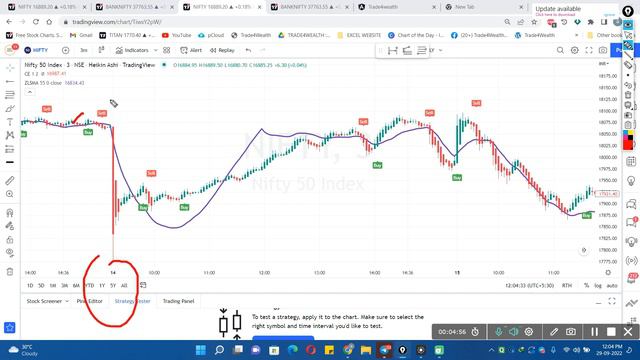Open the ideas lightbulb in the right sidebar
The image size is (640, 360).
(631, 180)
